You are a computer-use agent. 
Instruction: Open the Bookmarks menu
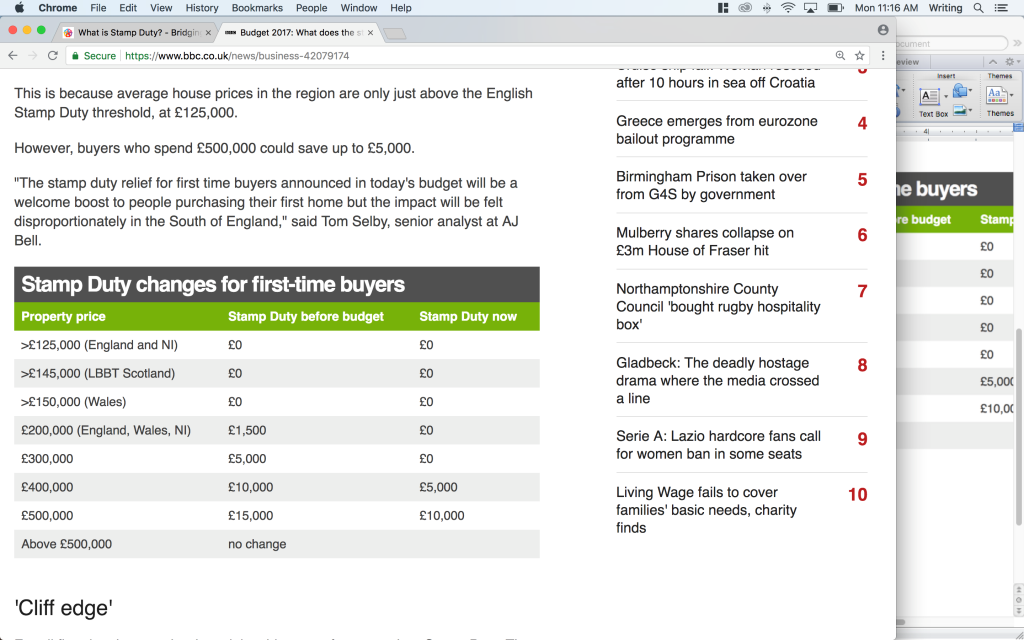(x=257, y=8)
